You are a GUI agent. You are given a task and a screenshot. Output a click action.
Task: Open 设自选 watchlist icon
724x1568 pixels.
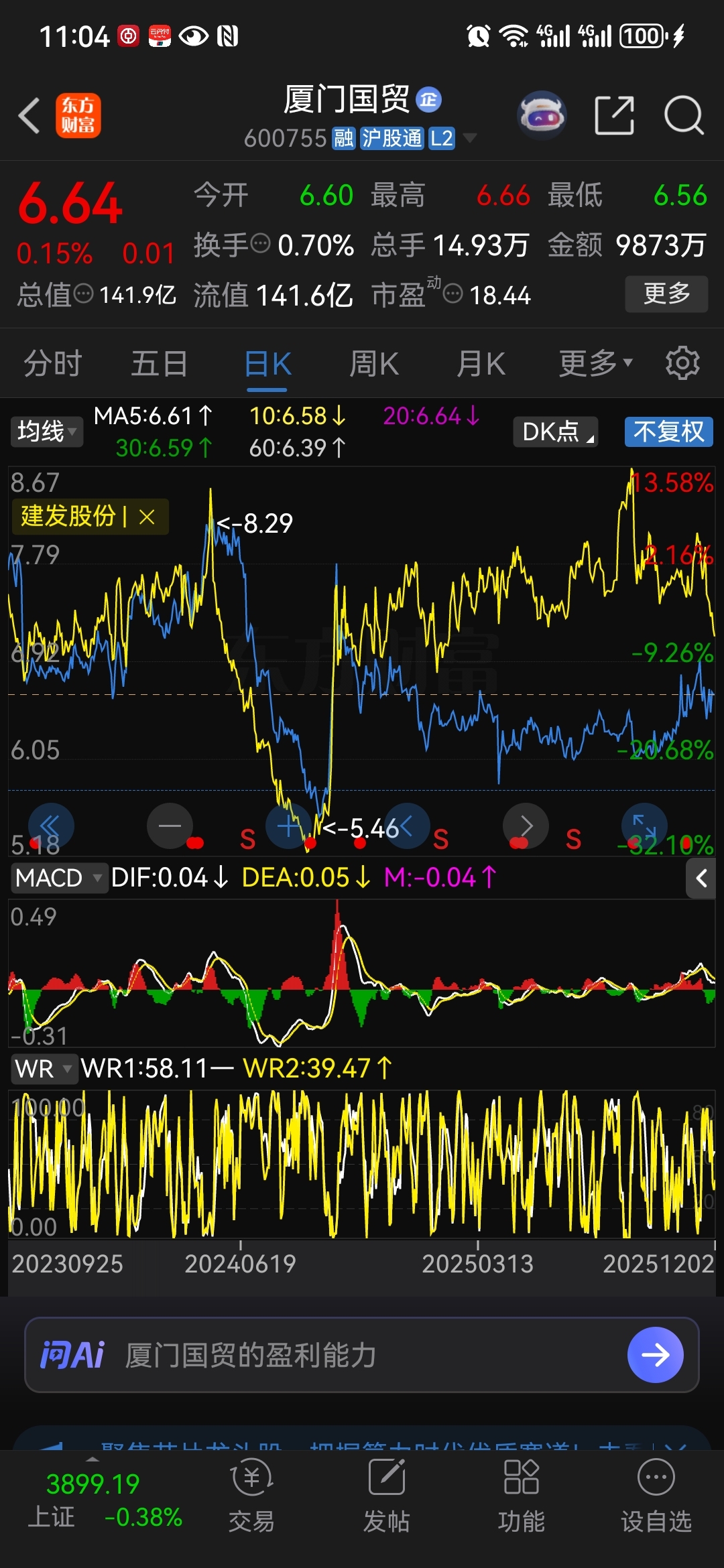(x=656, y=1496)
